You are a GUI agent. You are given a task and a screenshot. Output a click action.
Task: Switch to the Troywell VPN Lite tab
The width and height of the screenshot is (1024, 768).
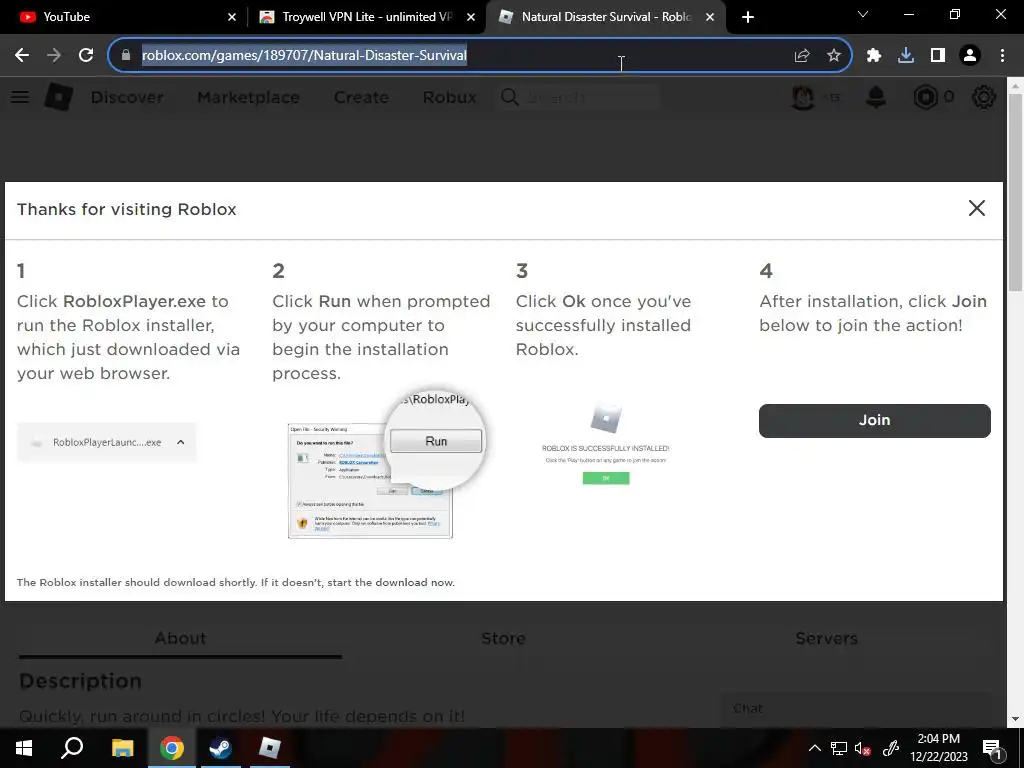[x=366, y=17]
